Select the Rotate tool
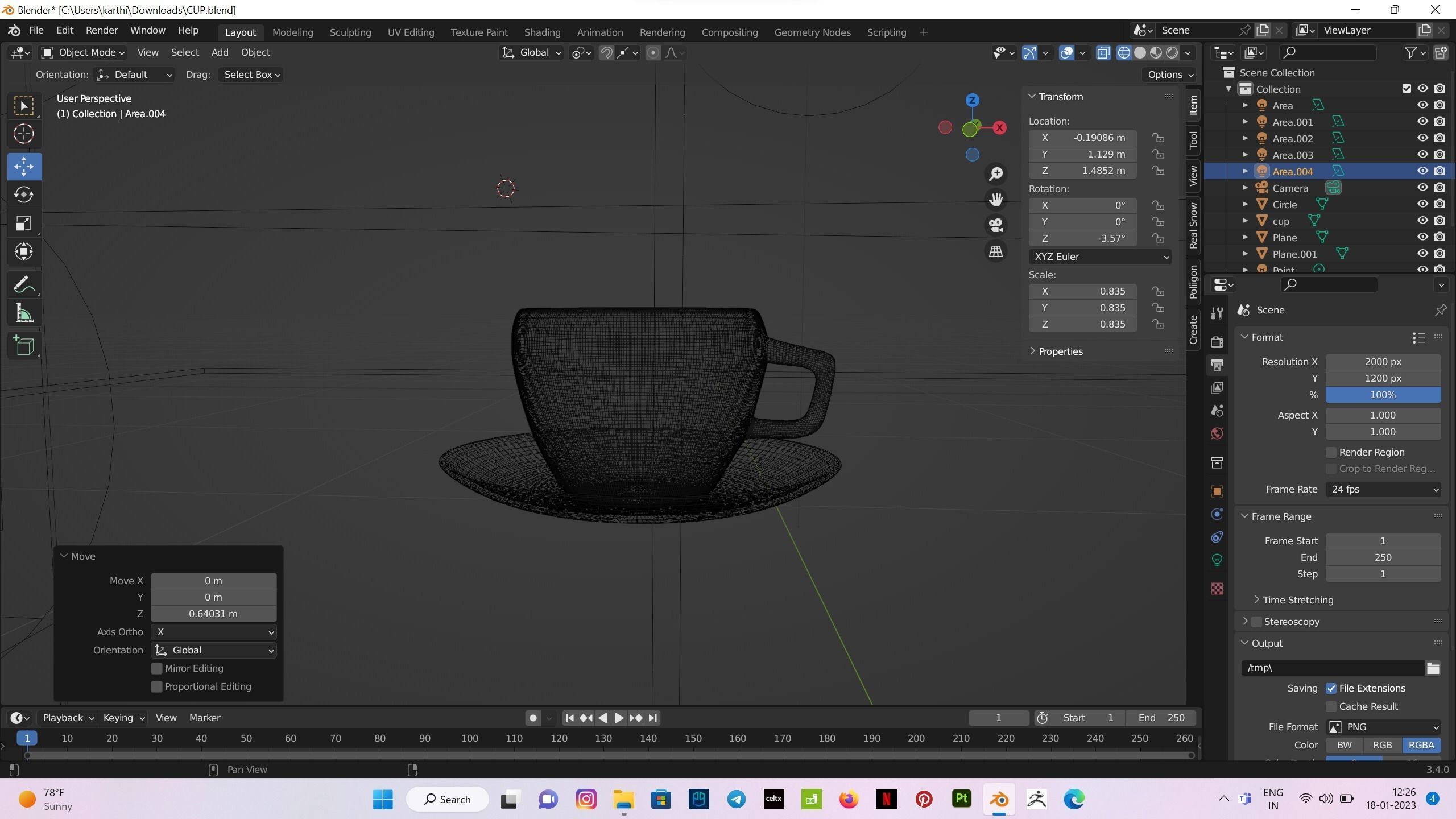 tap(24, 195)
